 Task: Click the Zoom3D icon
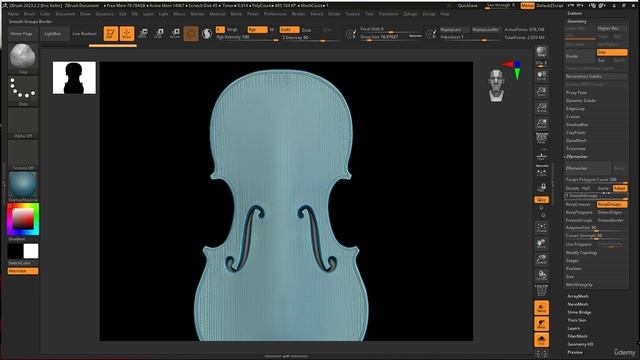542,260
